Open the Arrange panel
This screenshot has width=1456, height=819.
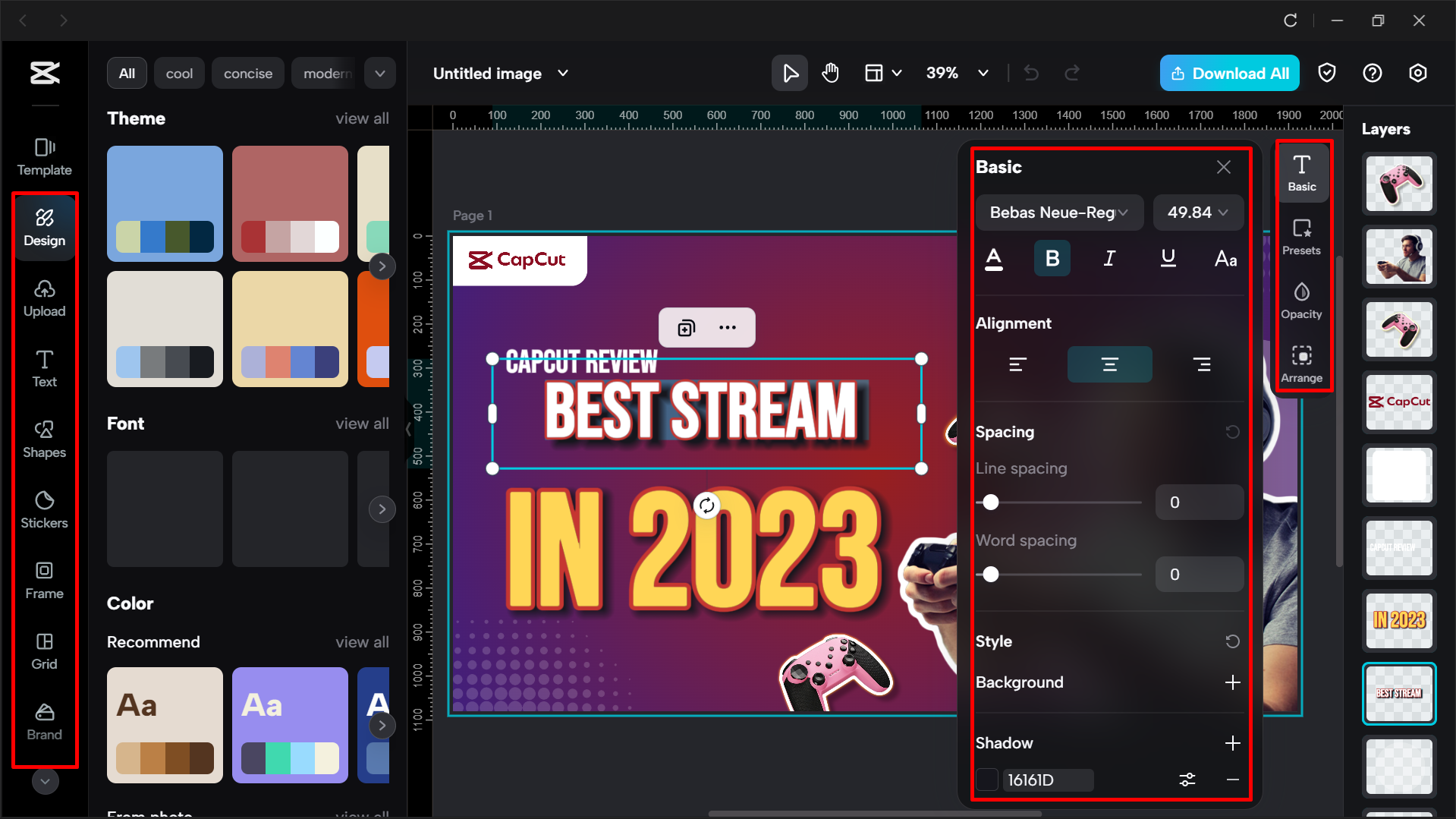pos(1301,363)
